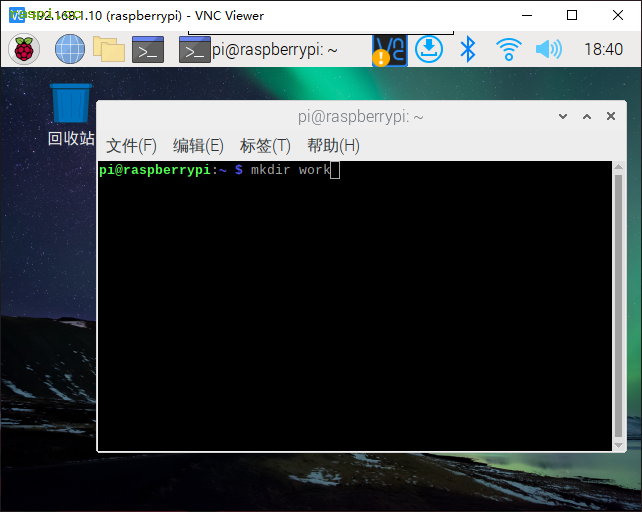Viewport: 642px width, 512px height.
Task: Switch to the pi@raspberrypi taskbar window button
Action: coord(260,49)
